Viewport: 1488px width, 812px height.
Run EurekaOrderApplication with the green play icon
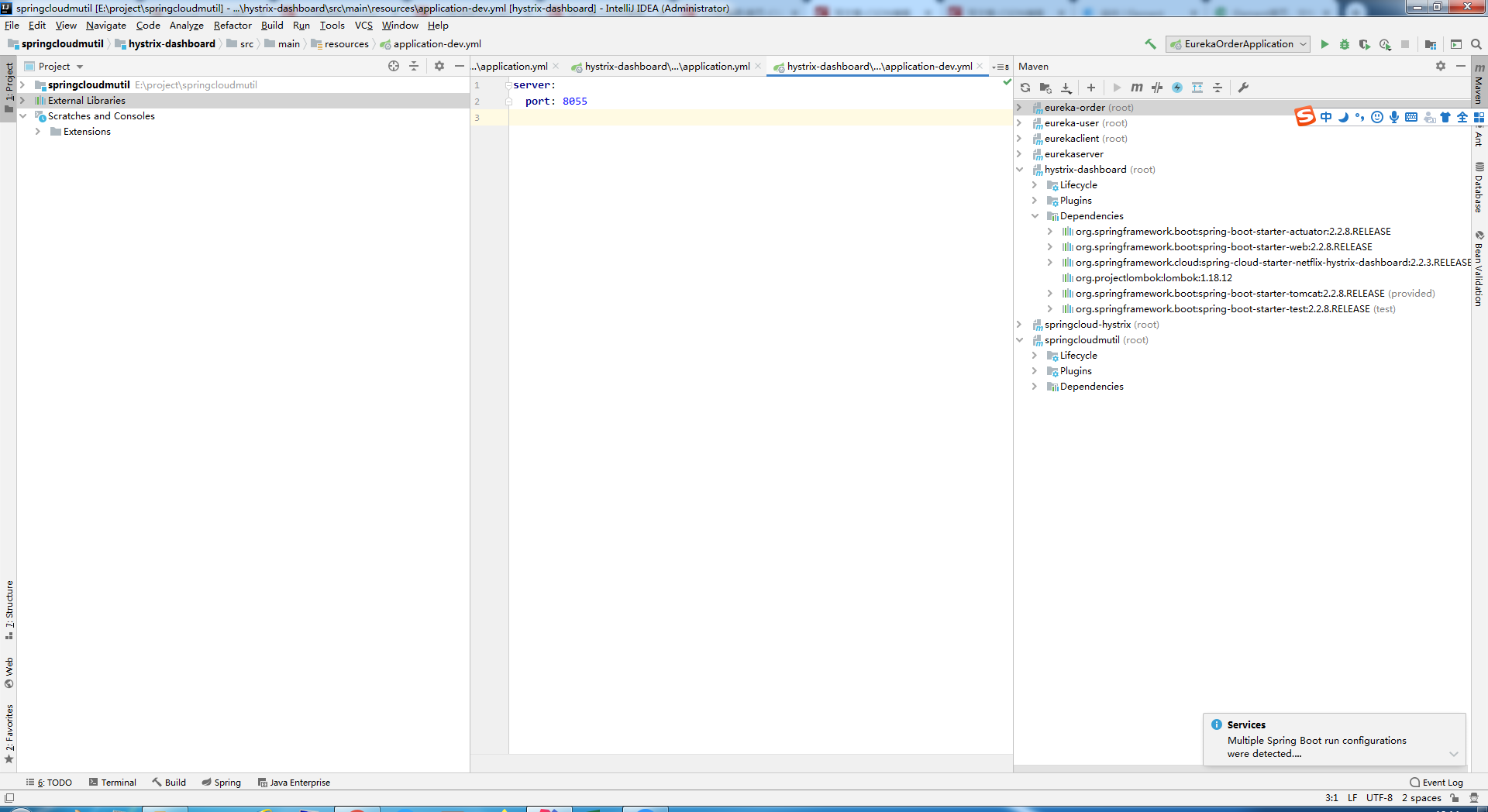point(1324,44)
